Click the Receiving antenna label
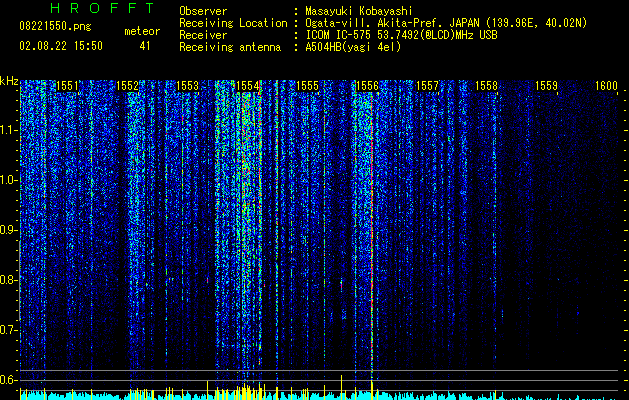 230,47
